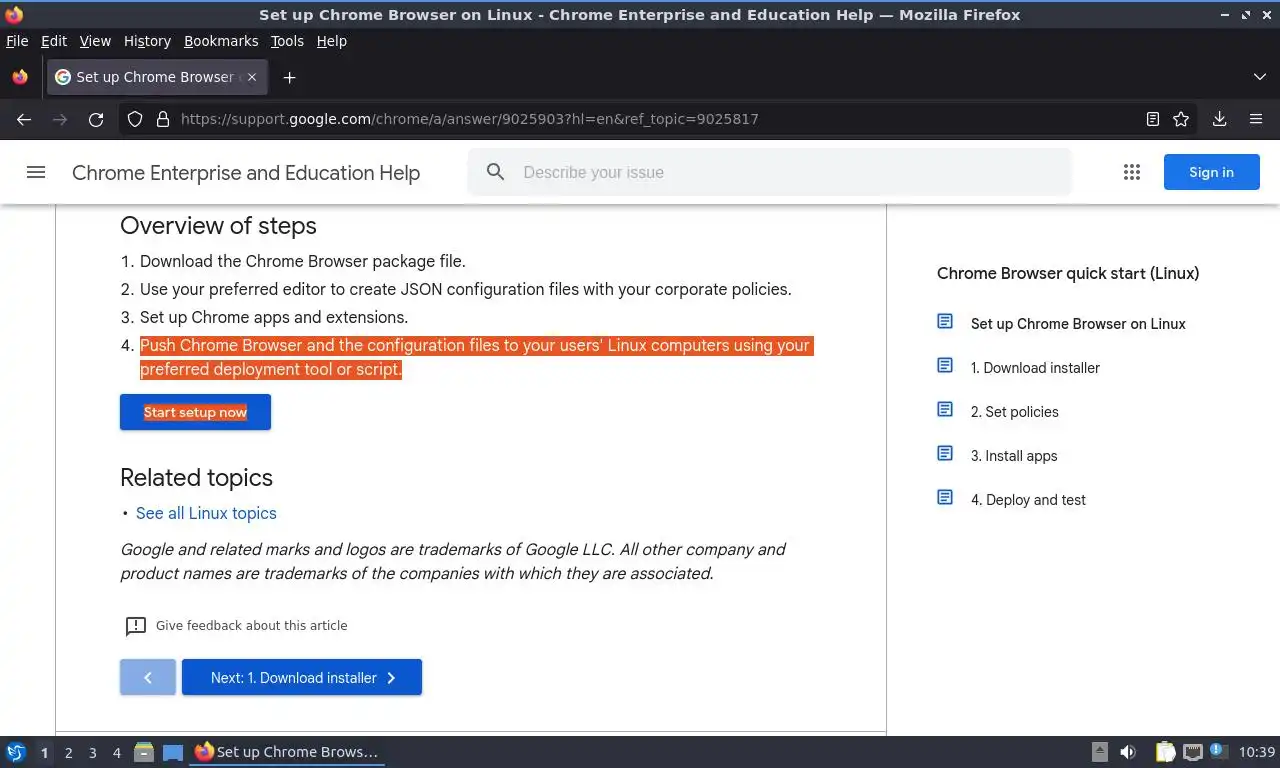This screenshot has height=768, width=1280.
Task: Switch to workspace 2 in taskbar
Action: pos(68,753)
